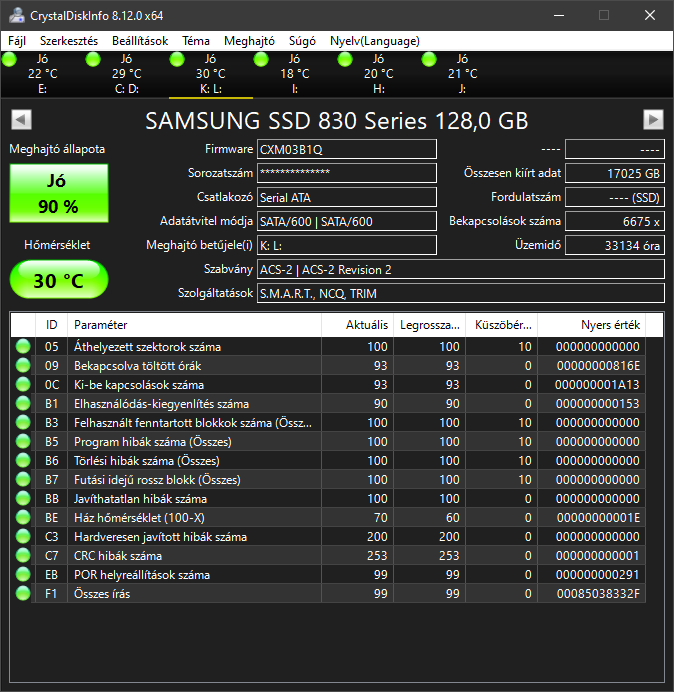Click raw value 000000001A13

click(x=597, y=385)
